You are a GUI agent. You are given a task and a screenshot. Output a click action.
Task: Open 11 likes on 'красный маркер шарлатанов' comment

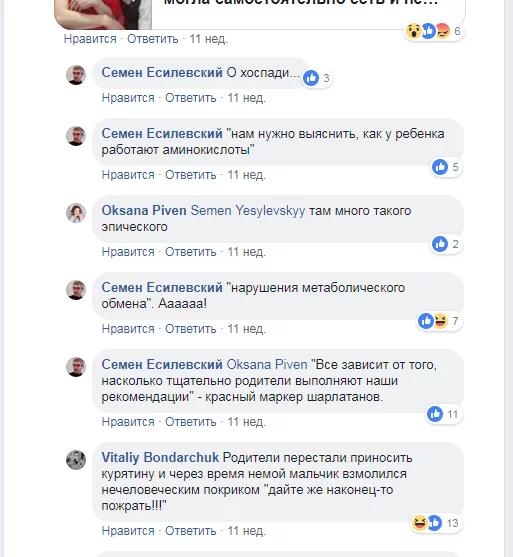tap(444, 414)
